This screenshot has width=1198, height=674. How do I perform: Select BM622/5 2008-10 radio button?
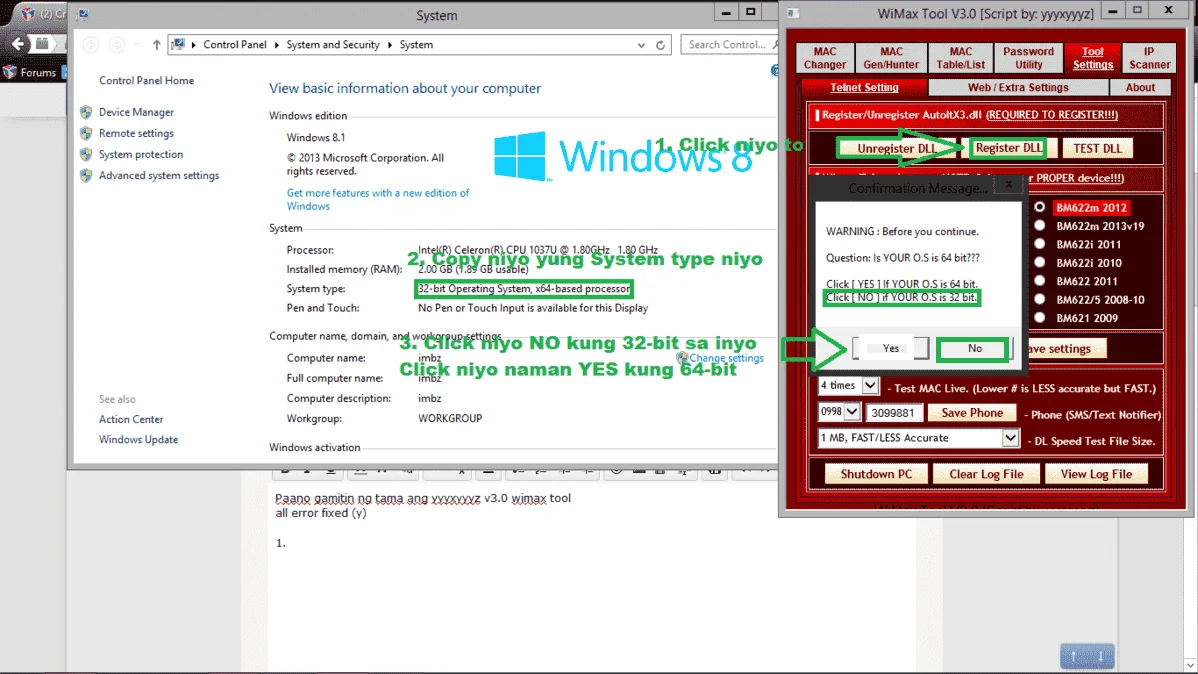pos(1040,300)
